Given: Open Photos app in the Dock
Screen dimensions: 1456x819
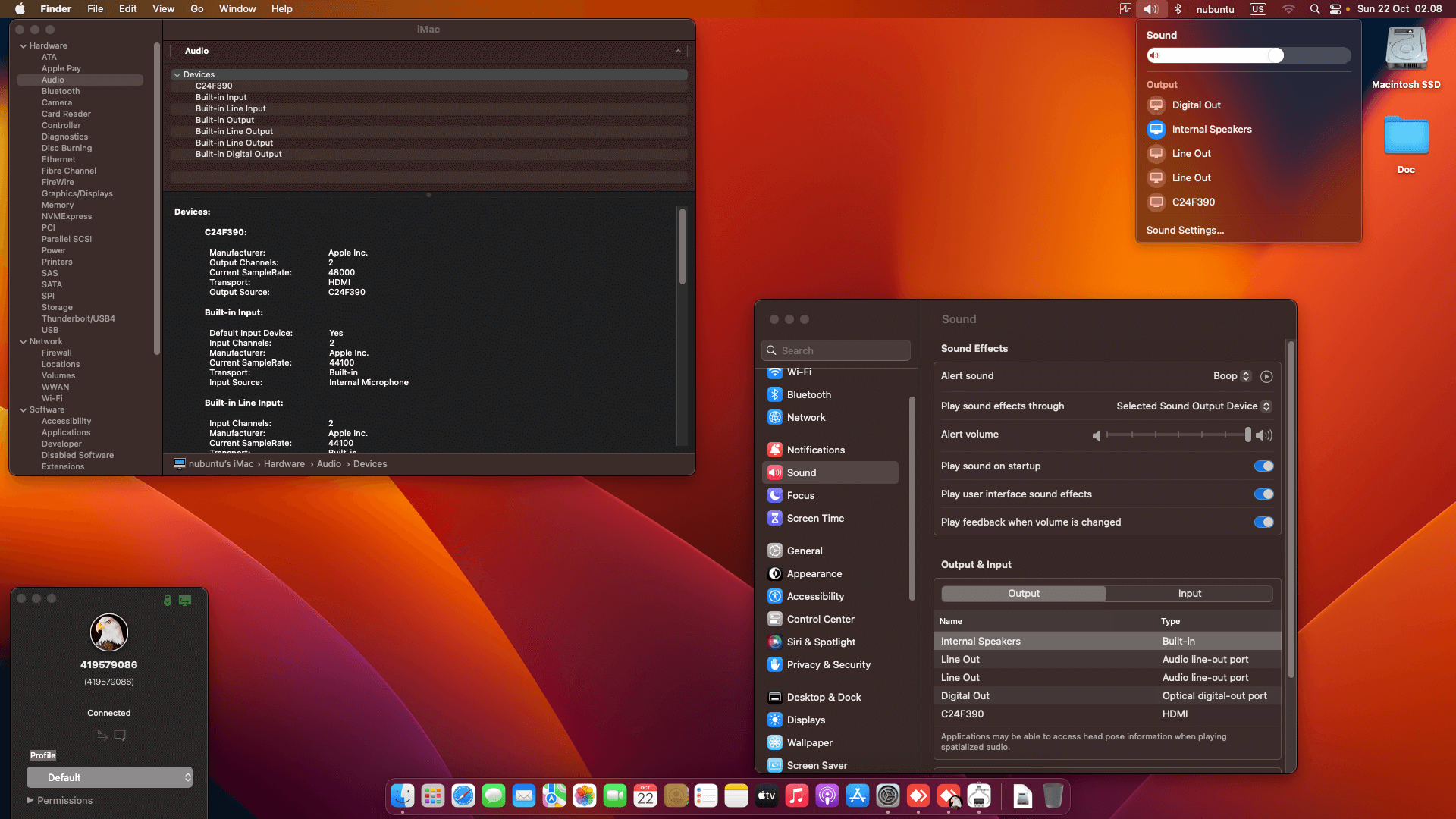Looking at the screenshot, I should (585, 795).
